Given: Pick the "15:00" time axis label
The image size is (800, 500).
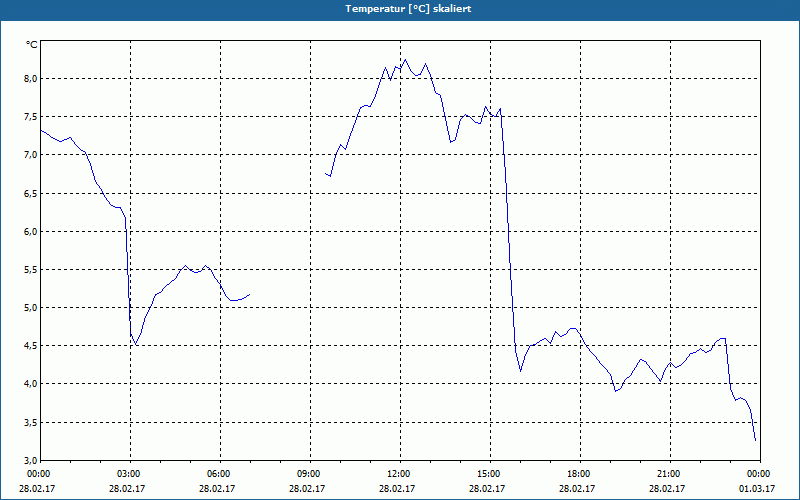Looking at the screenshot, I should (x=490, y=474).
